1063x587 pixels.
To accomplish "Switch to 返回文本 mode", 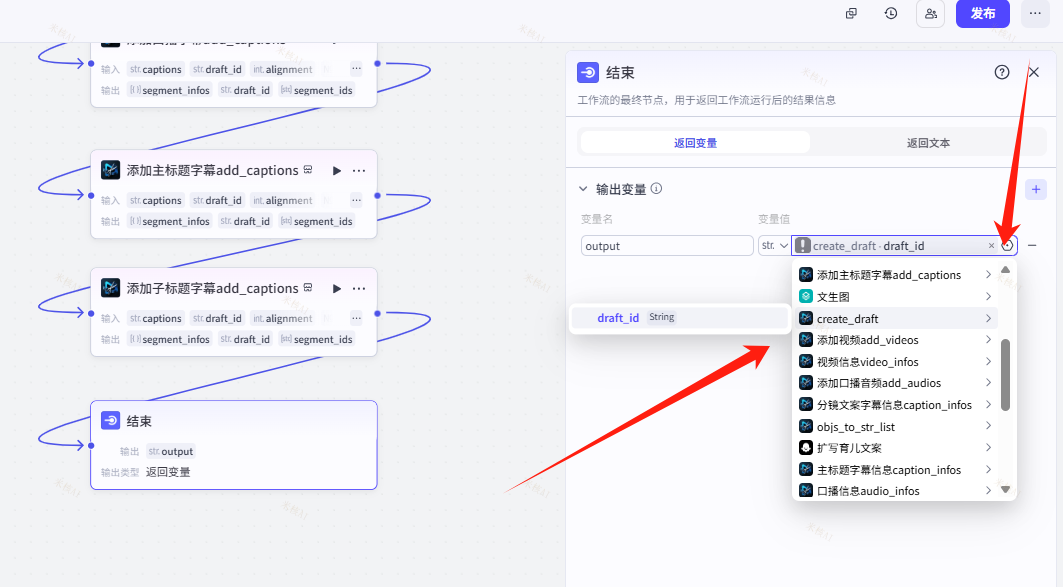I will (x=928, y=143).
